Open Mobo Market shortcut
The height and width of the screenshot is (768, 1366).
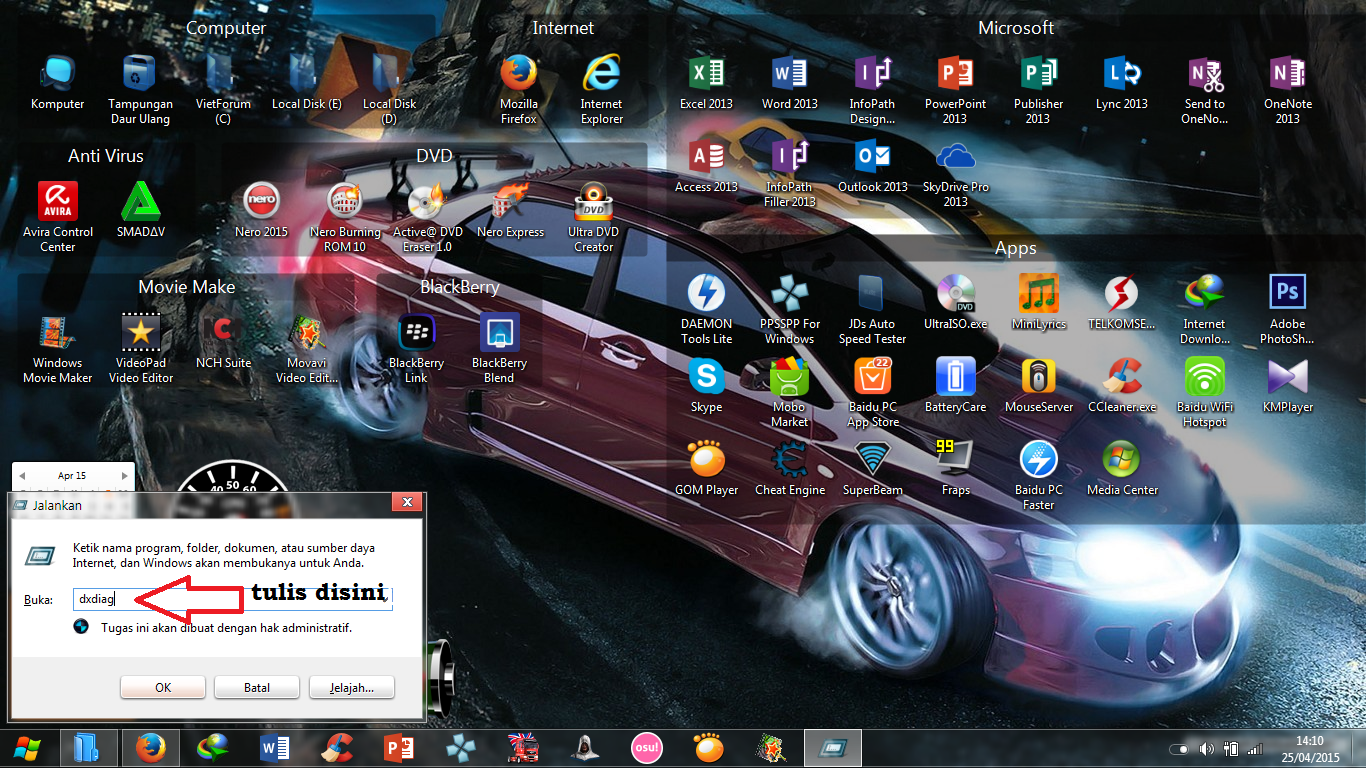click(x=790, y=392)
